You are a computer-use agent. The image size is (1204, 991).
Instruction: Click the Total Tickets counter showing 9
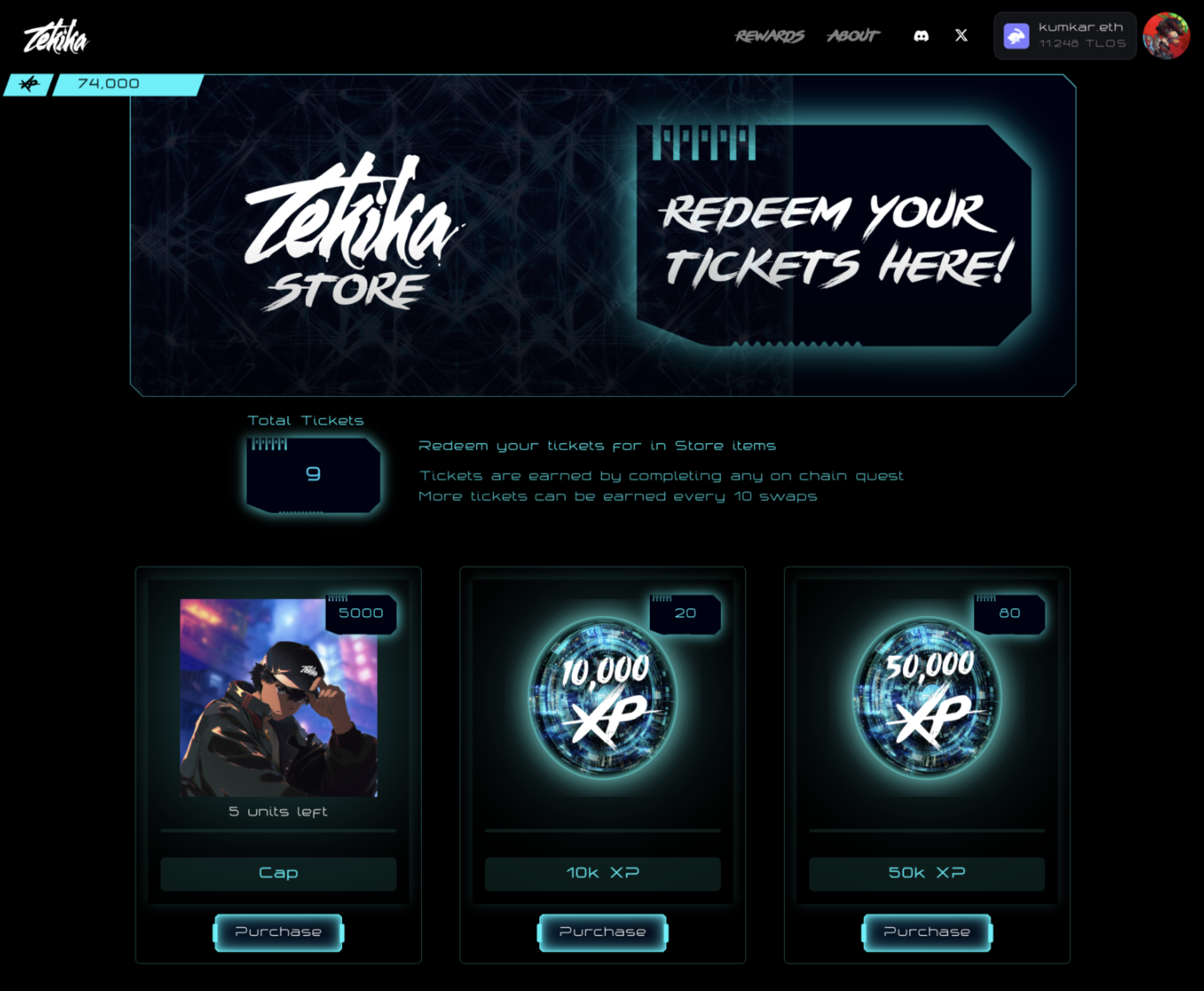[x=313, y=474]
